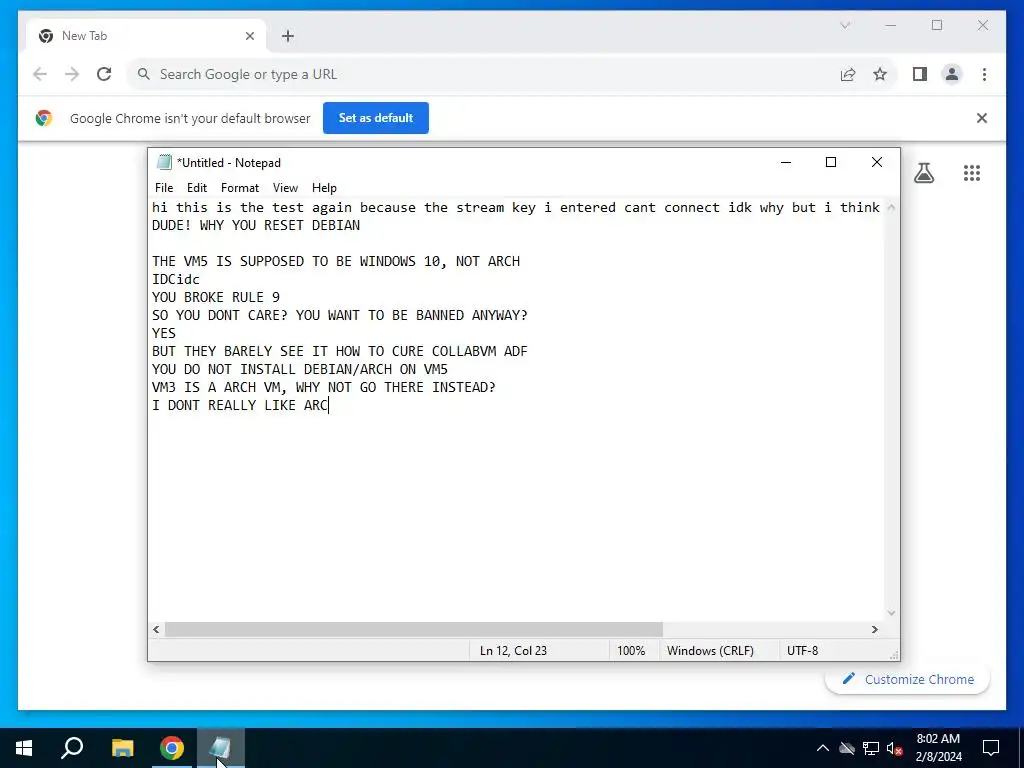This screenshot has height=768, width=1024.
Task: Dismiss the default browser infobar
Action: coord(982,118)
